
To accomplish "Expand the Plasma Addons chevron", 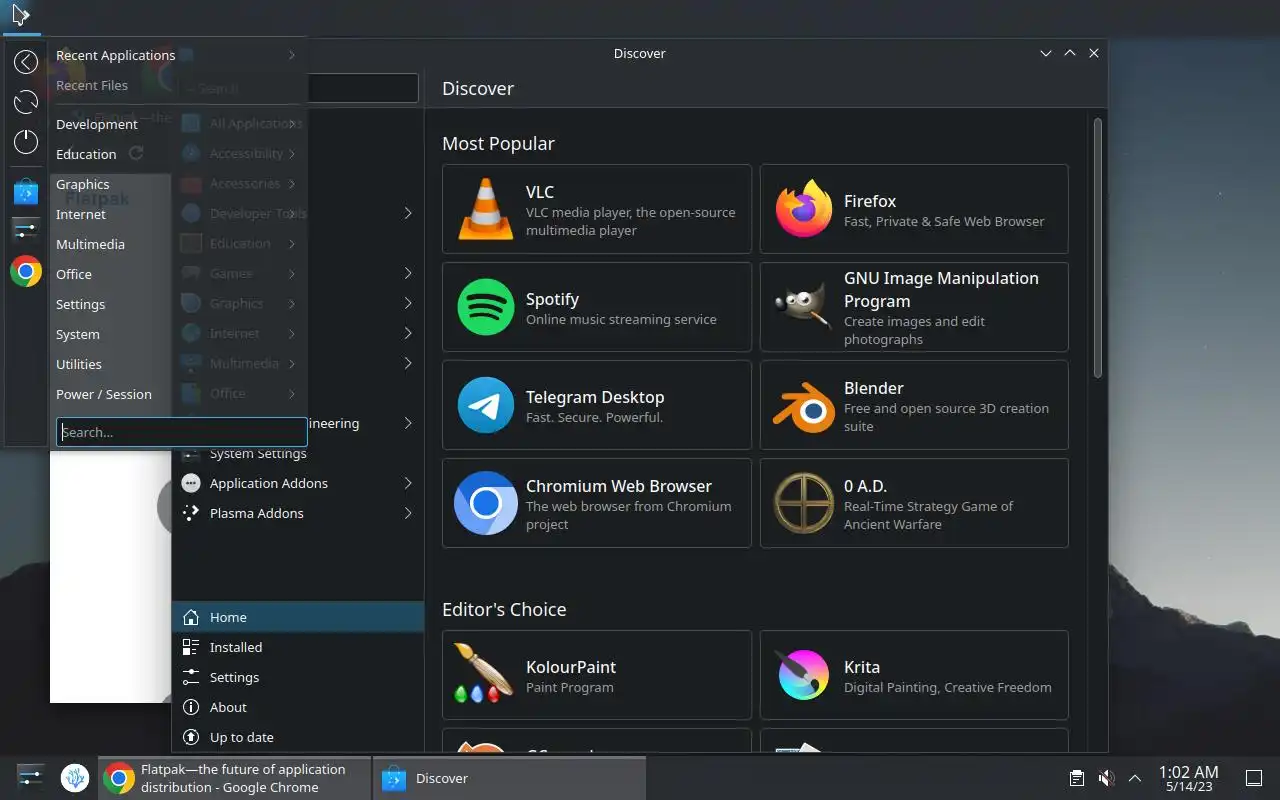I will pyautogui.click(x=408, y=513).
